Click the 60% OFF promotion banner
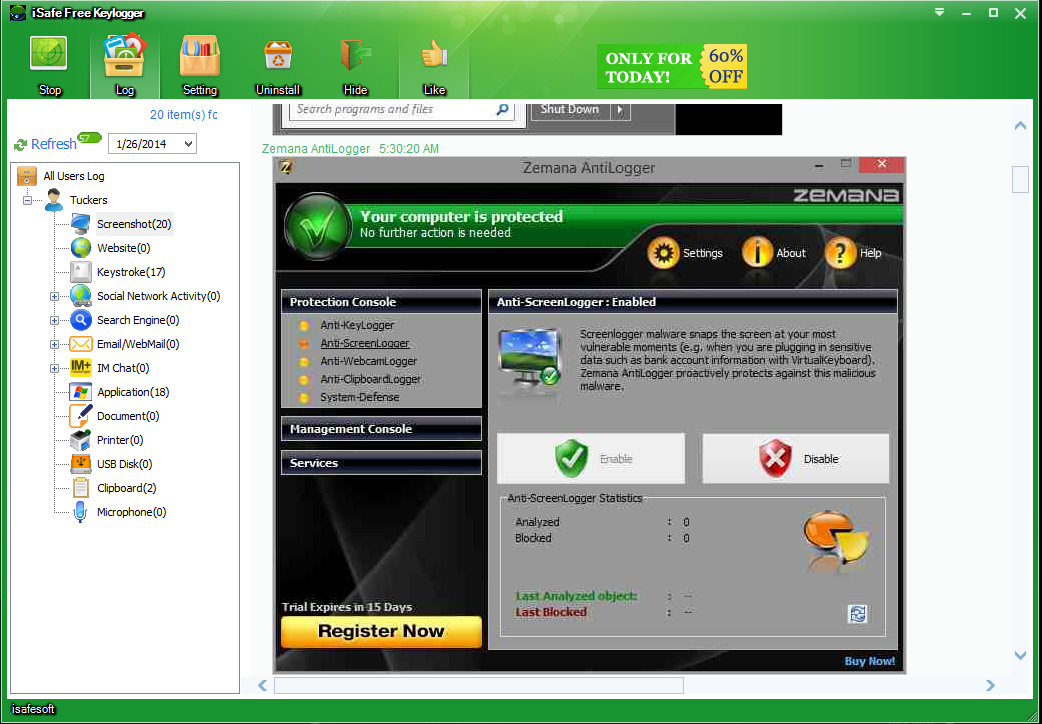1042x724 pixels. click(672, 66)
